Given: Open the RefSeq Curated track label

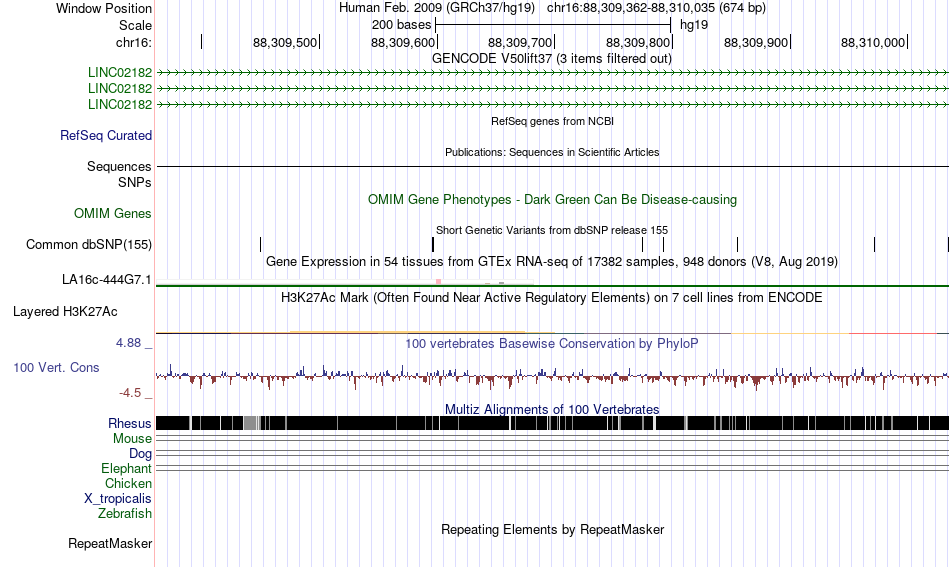Looking at the screenshot, I should pos(105,136).
